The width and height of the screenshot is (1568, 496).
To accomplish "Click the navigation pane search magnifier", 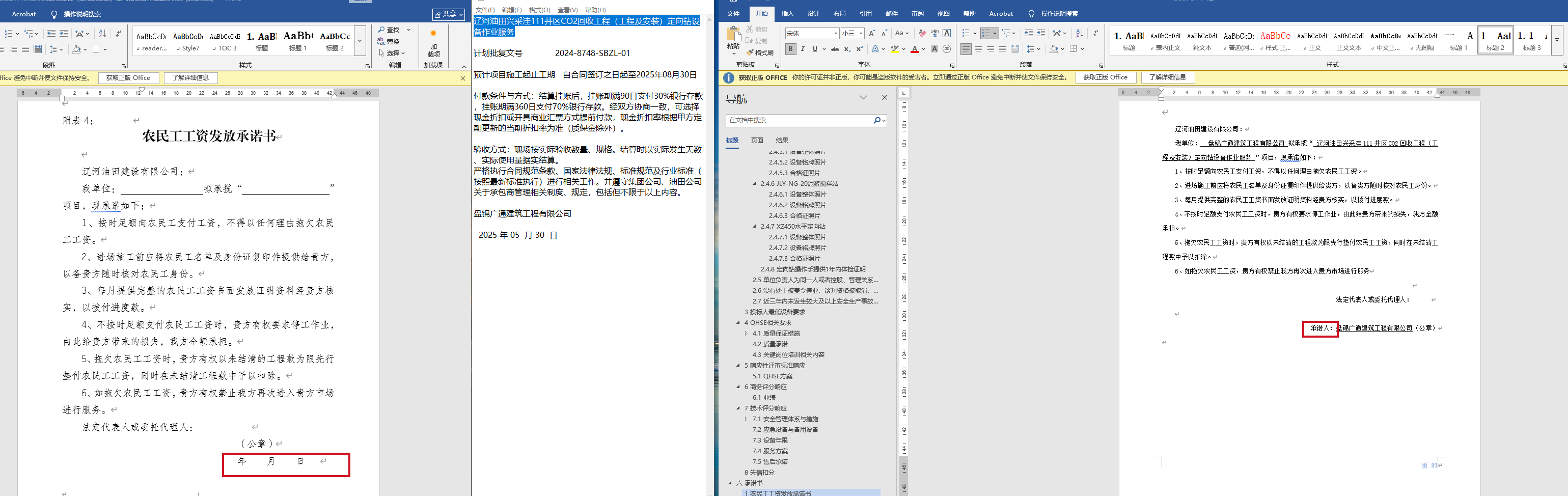I will point(877,121).
